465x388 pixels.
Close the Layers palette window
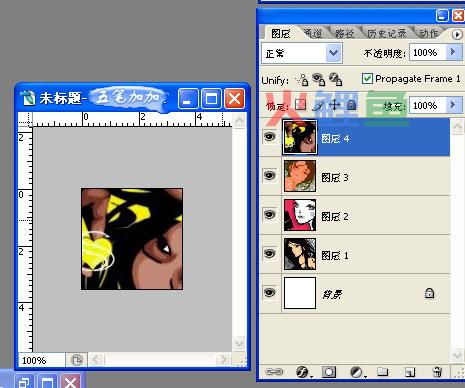click(x=458, y=15)
